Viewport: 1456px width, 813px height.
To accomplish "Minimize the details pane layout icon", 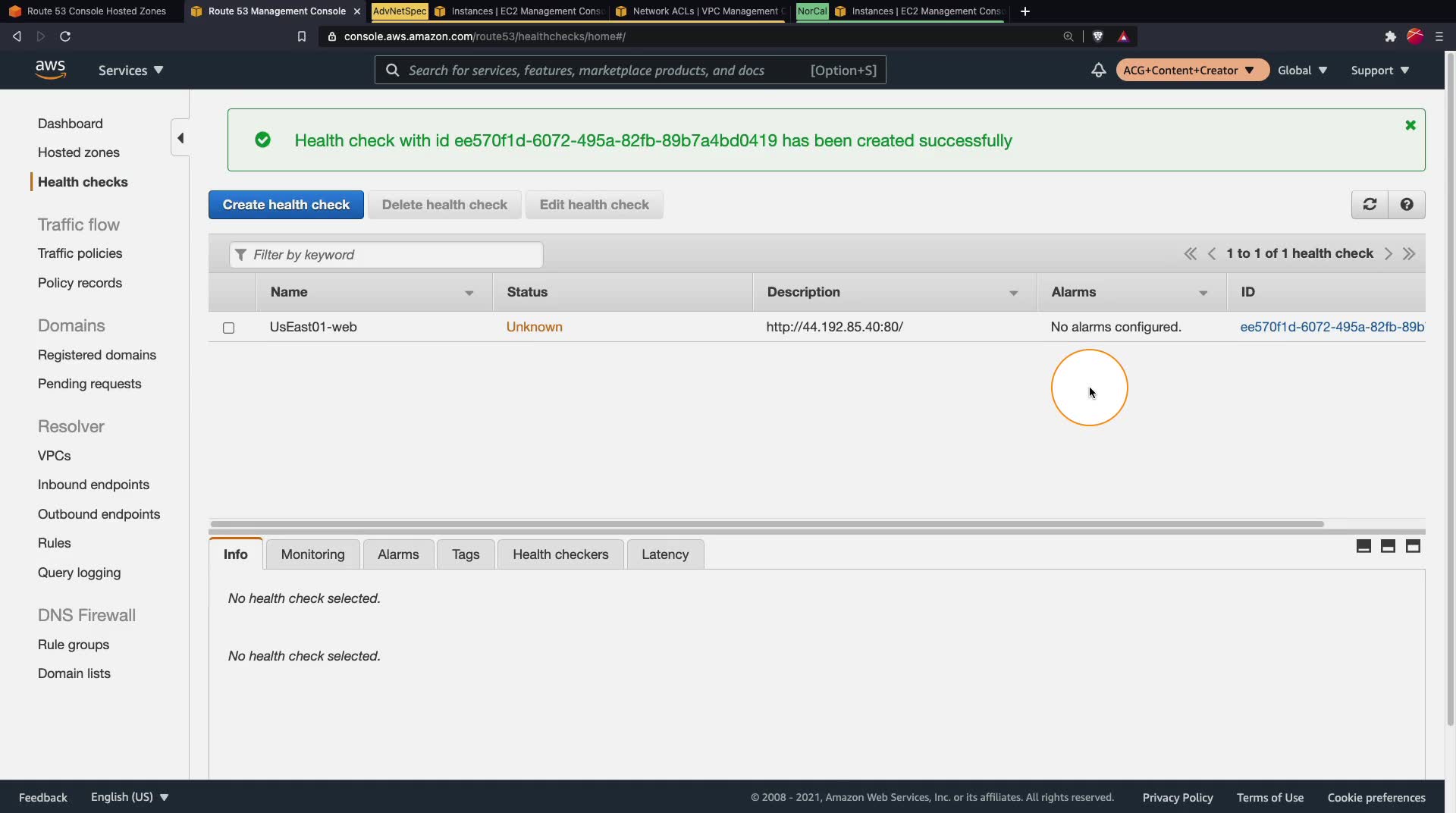I will [x=1363, y=546].
